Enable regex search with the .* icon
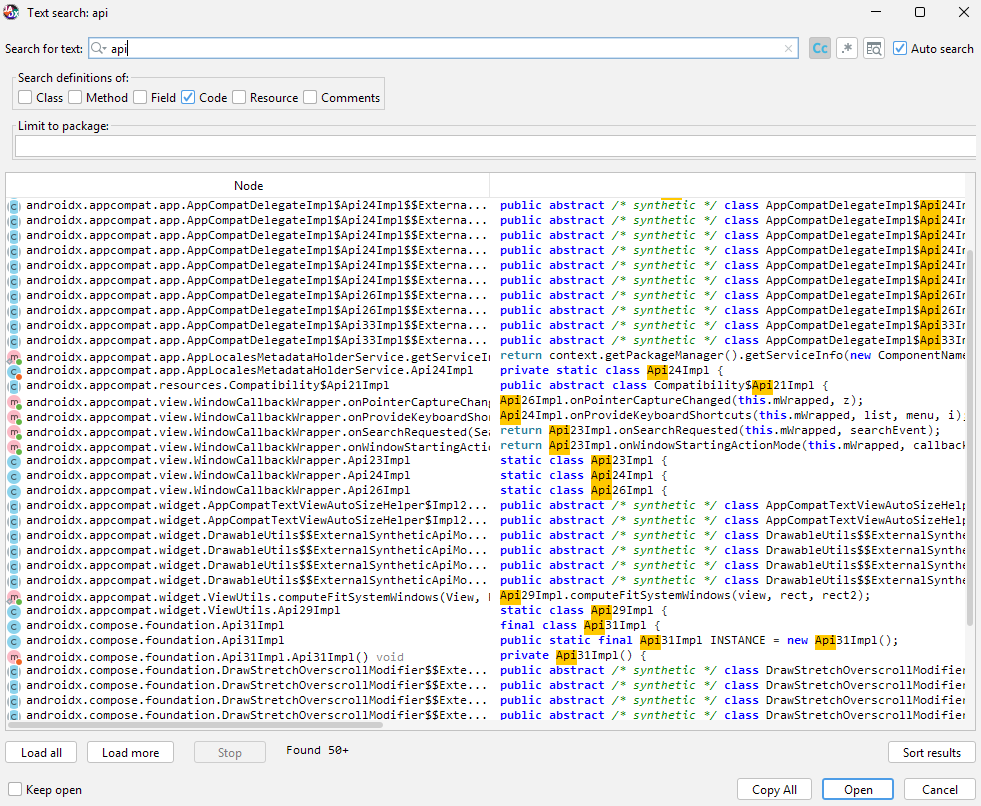The image size is (981, 806). pos(847,48)
